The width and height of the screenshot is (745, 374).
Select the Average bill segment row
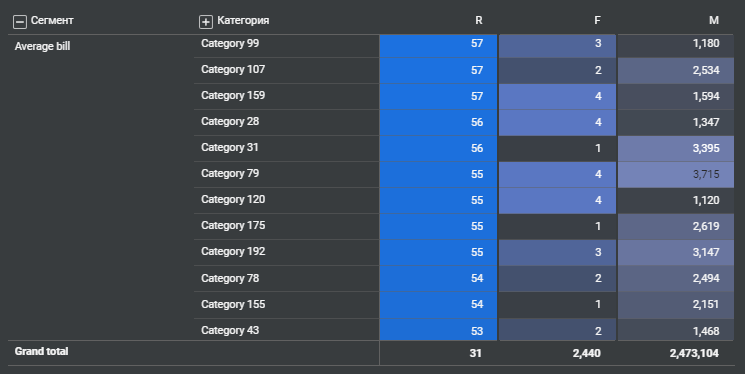pyautogui.click(x=42, y=47)
